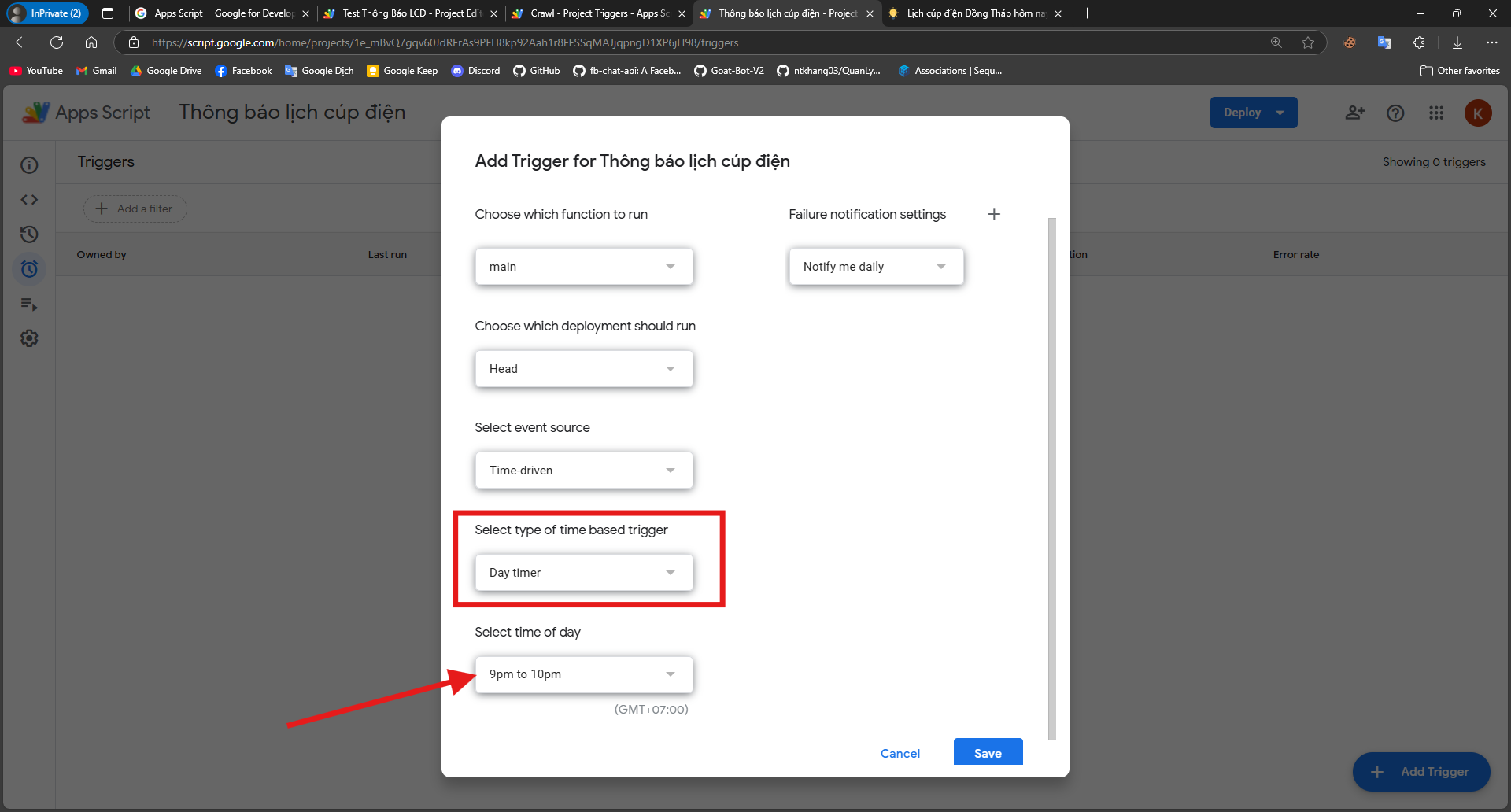This screenshot has width=1511, height=812.
Task: Open the Executions list icon in sidebar
Action: (29, 304)
